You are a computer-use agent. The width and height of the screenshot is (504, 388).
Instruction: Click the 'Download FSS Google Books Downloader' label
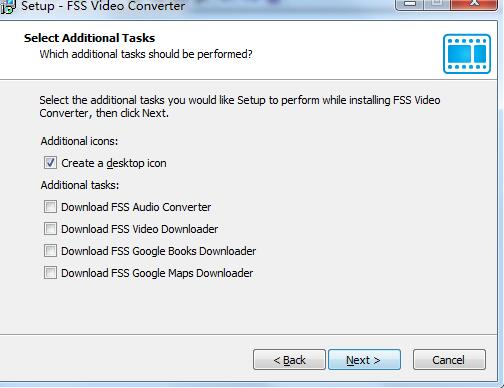tap(159, 251)
